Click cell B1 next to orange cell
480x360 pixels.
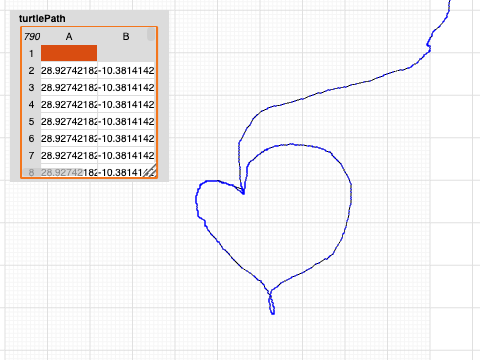point(126,53)
